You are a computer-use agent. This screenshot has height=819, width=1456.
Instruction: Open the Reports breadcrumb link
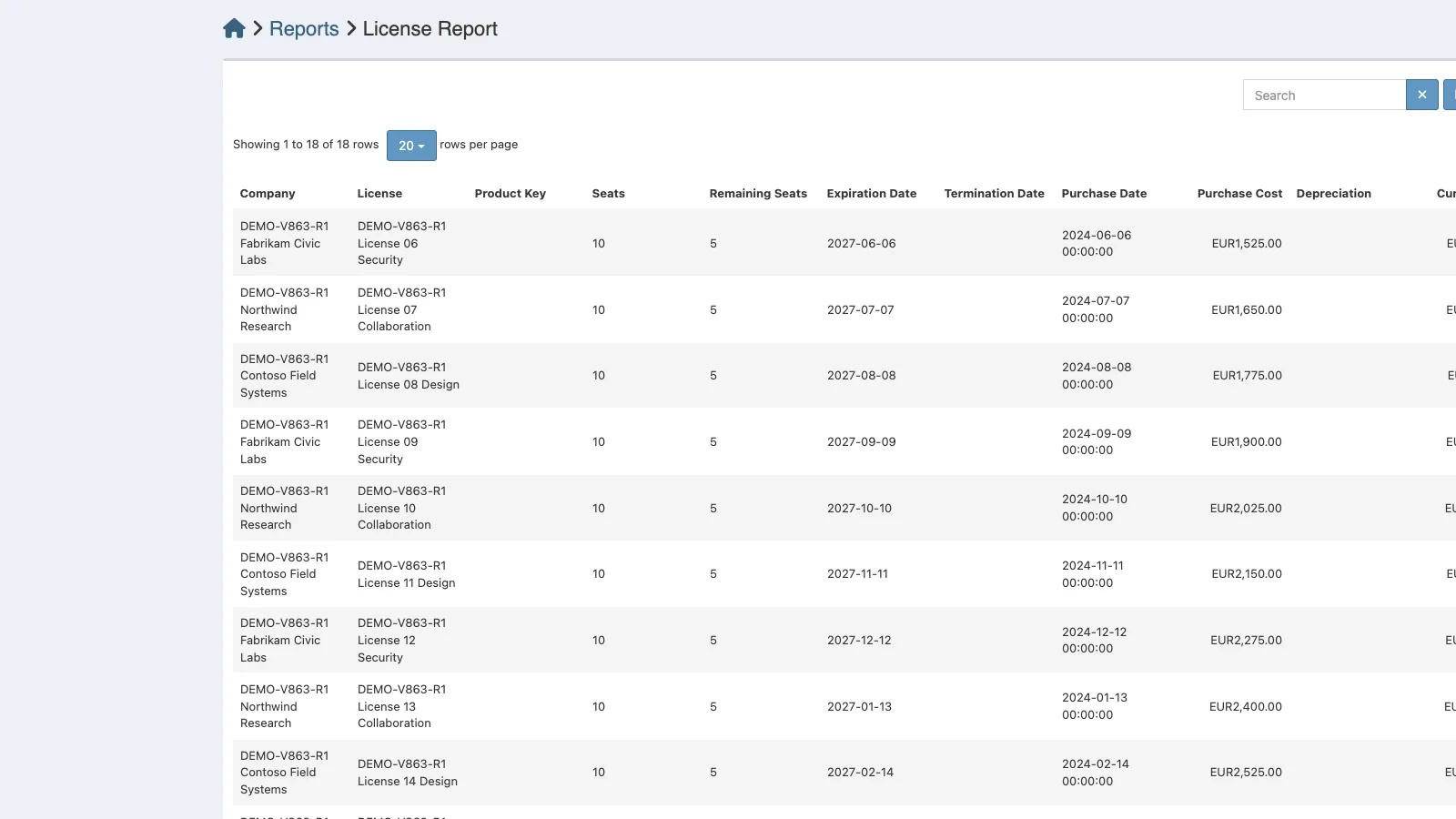pos(304,29)
